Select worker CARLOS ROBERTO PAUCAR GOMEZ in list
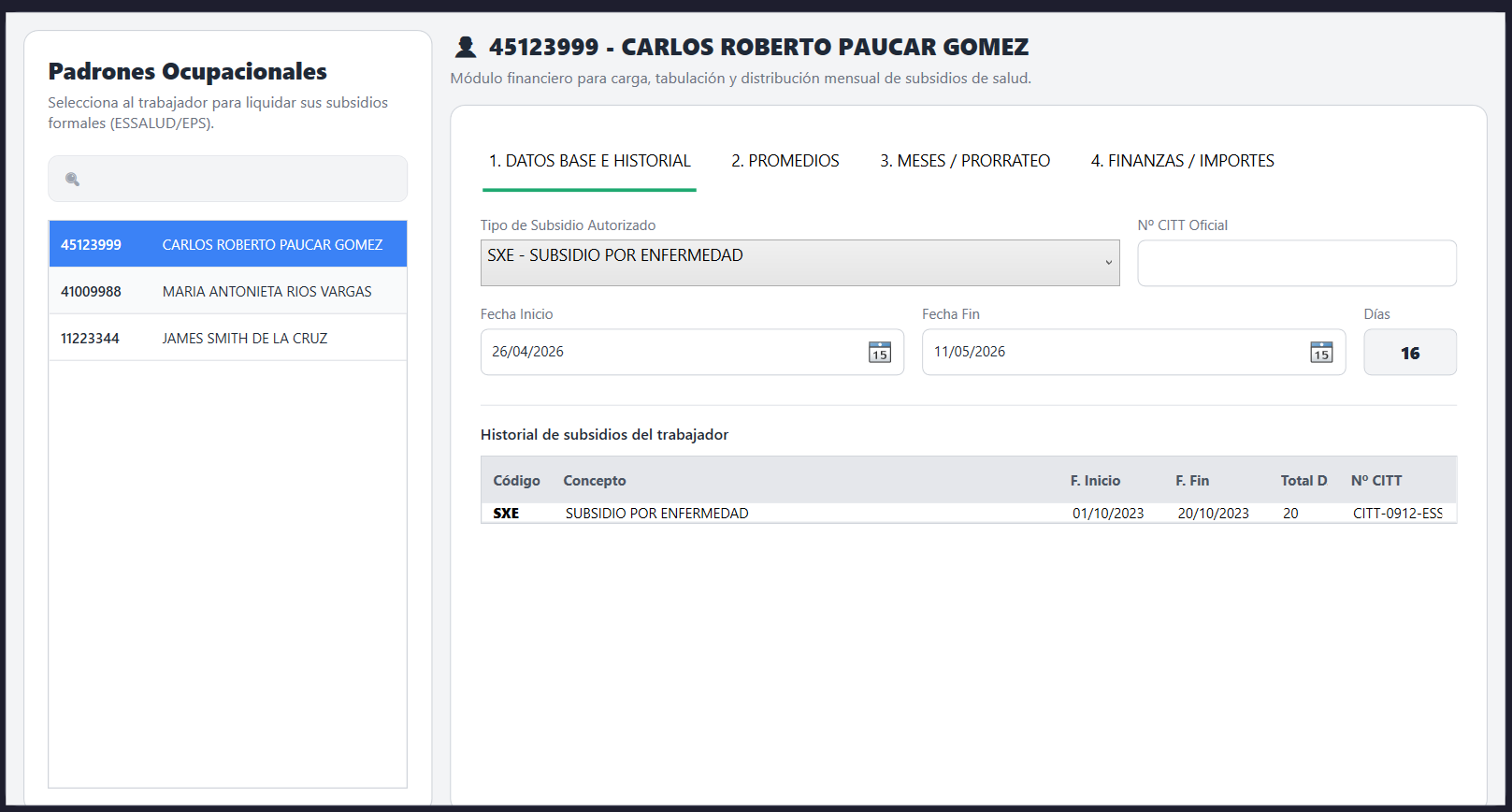This screenshot has height=812, width=1512. pyautogui.click(x=228, y=244)
